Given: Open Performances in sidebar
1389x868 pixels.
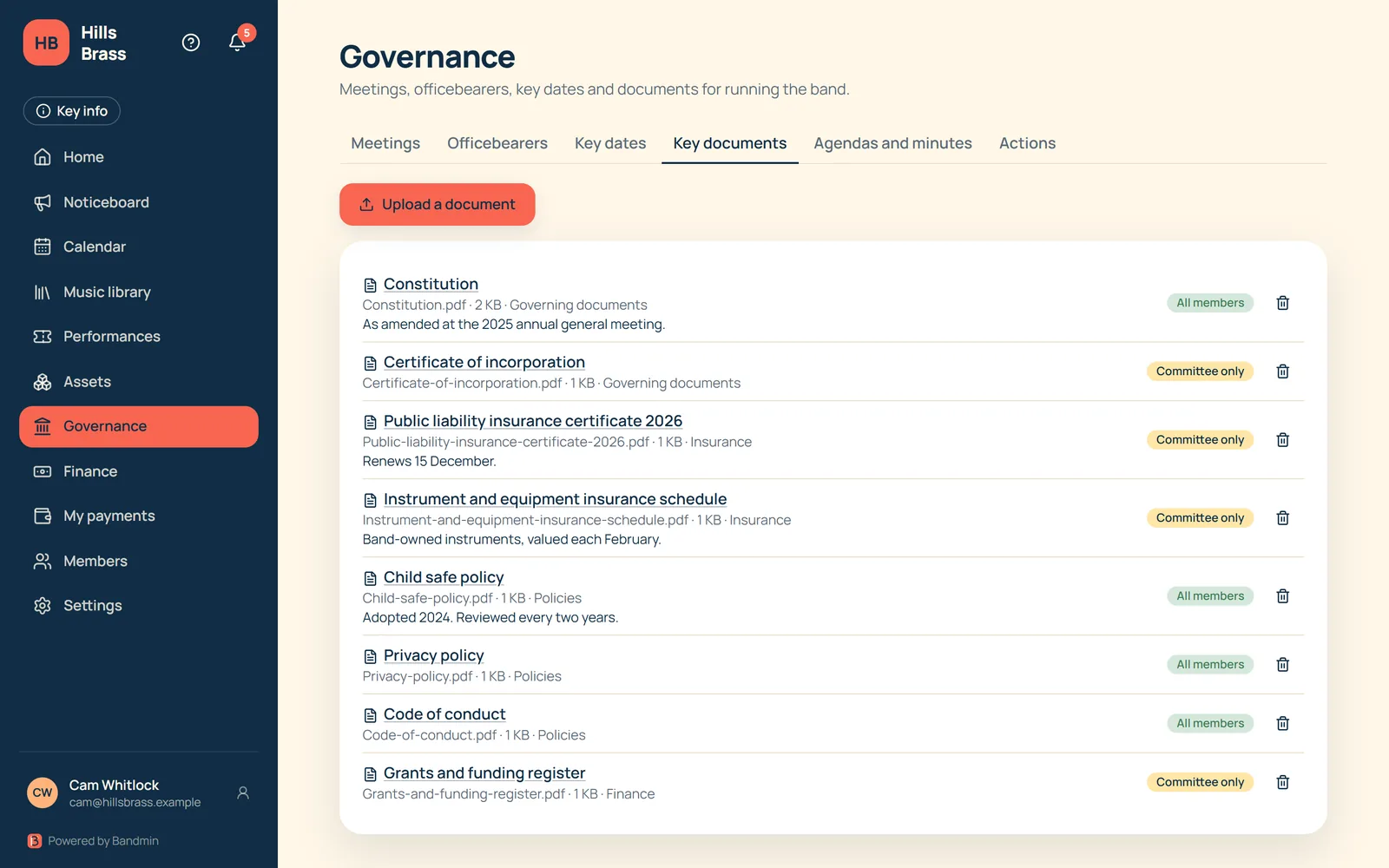Looking at the screenshot, I should pos(139,337).
